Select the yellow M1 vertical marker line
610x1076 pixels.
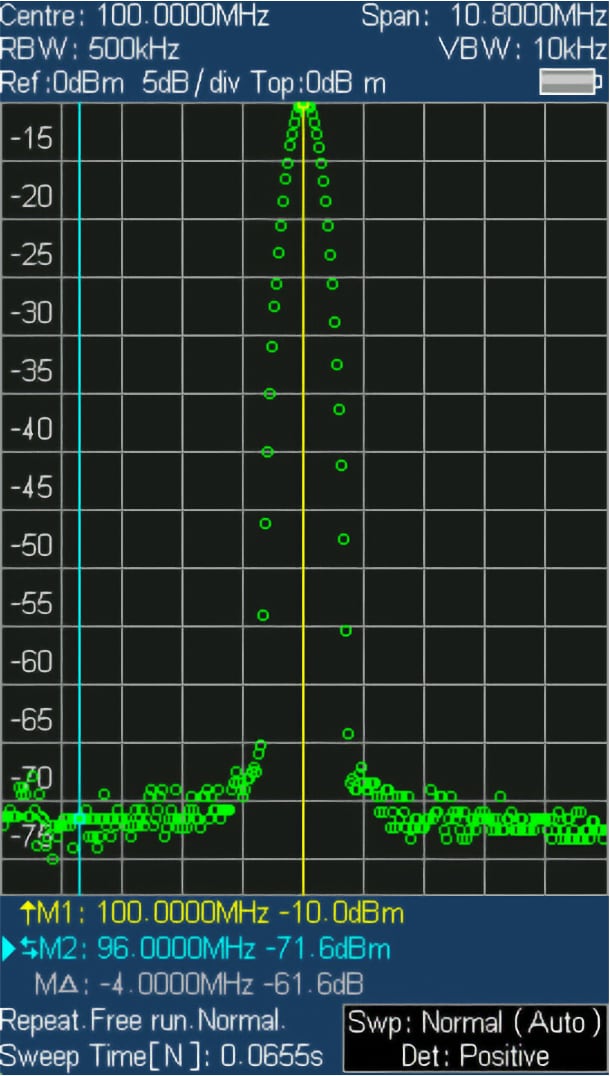pyautogui.click(x=303, y=501)
